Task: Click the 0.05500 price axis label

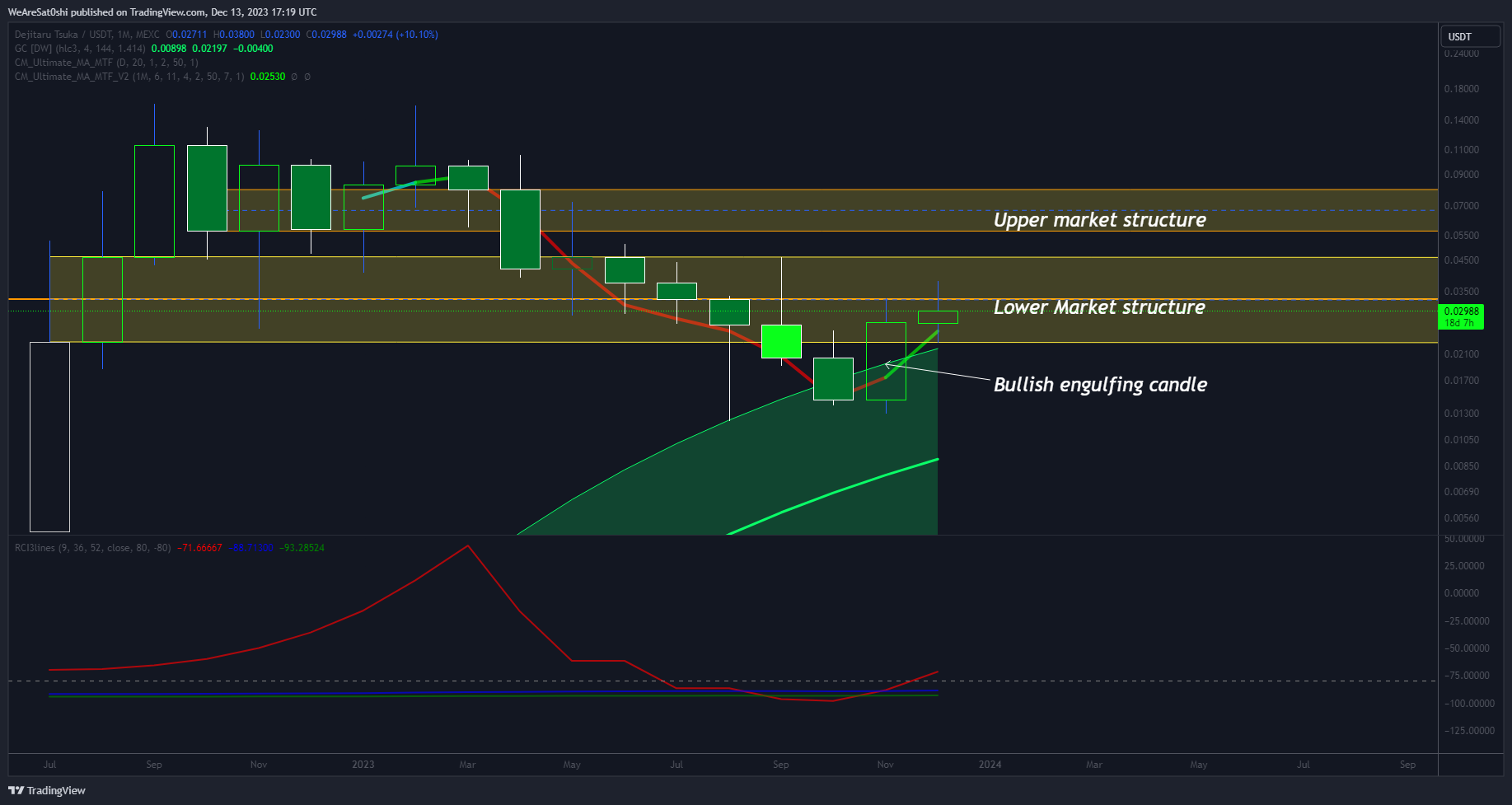Action: (x=1462, y=236)
